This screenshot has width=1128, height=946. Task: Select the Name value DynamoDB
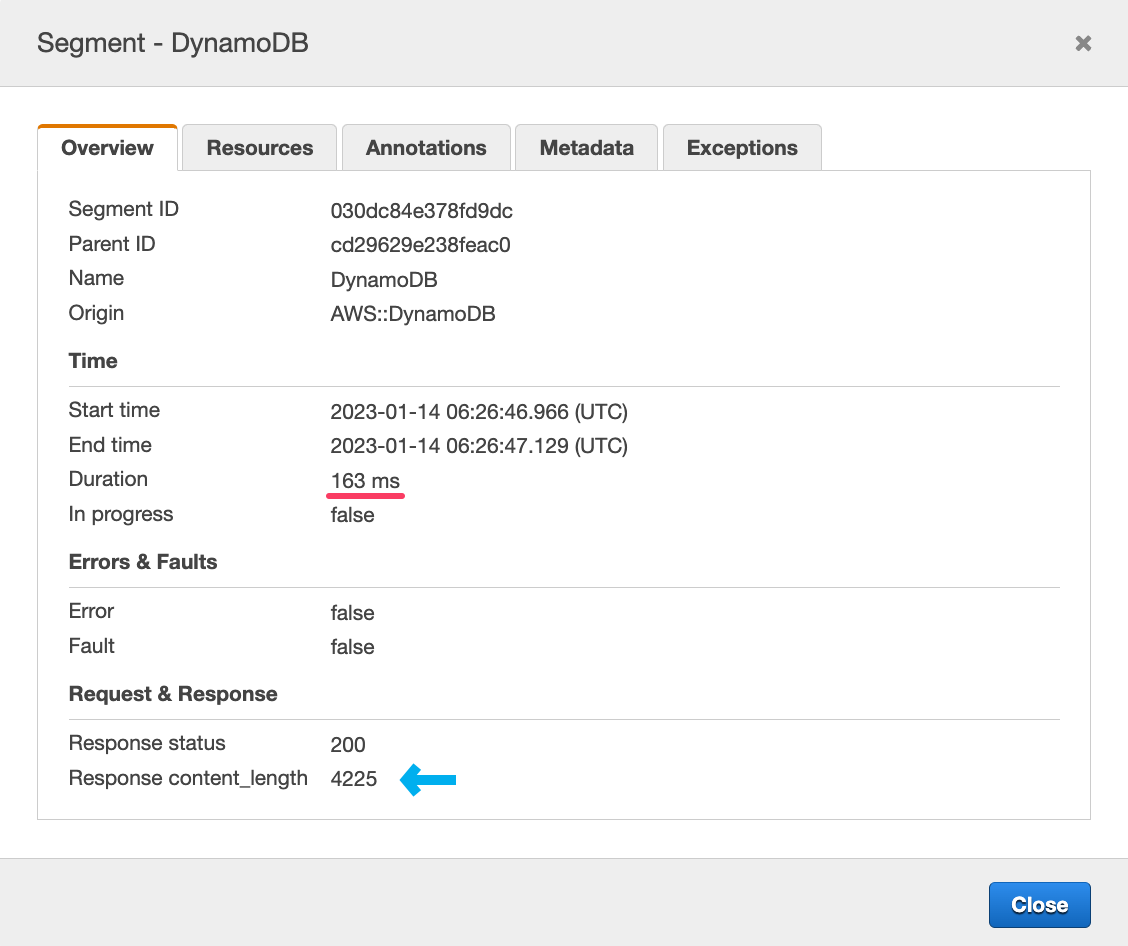[384, 279]
